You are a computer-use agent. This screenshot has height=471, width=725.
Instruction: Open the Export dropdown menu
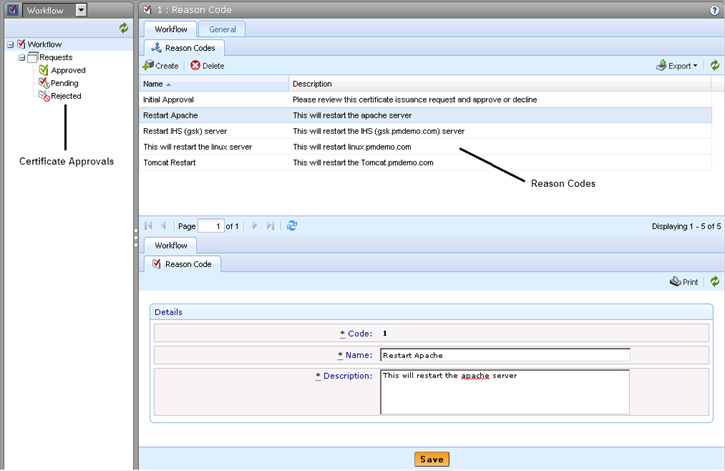pyautogui.click(x=677, y=66)
